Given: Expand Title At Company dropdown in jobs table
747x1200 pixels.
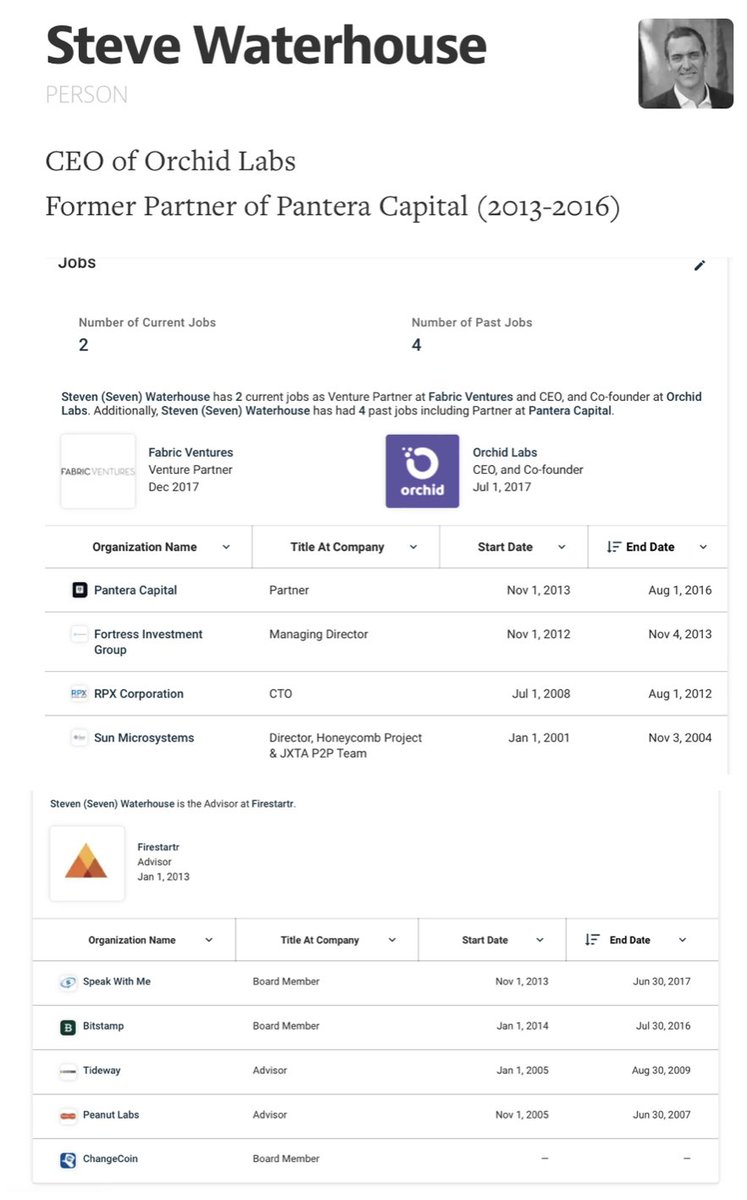Looking at the screenshot, I should pos(413,548).
